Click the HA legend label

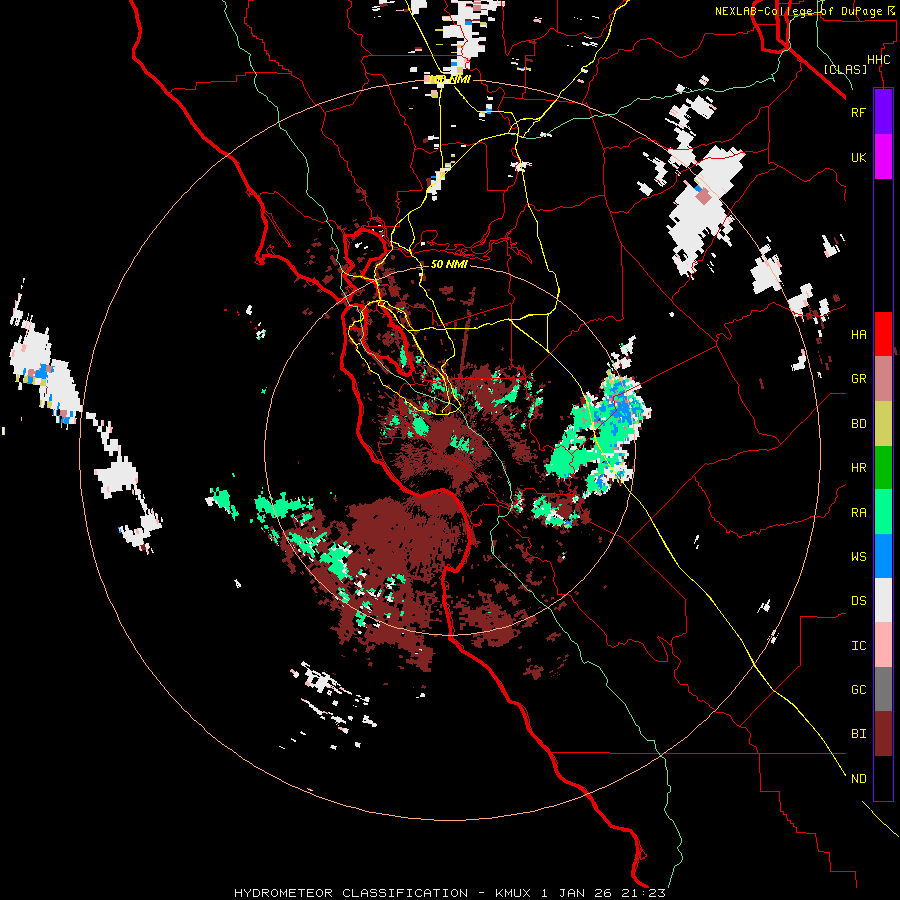click(x=858, y=335)
